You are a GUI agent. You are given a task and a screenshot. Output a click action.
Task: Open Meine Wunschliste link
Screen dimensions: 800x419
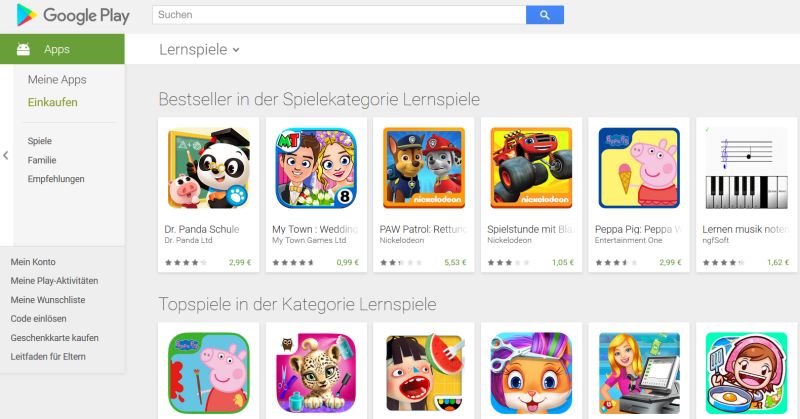tap(48, 300)
